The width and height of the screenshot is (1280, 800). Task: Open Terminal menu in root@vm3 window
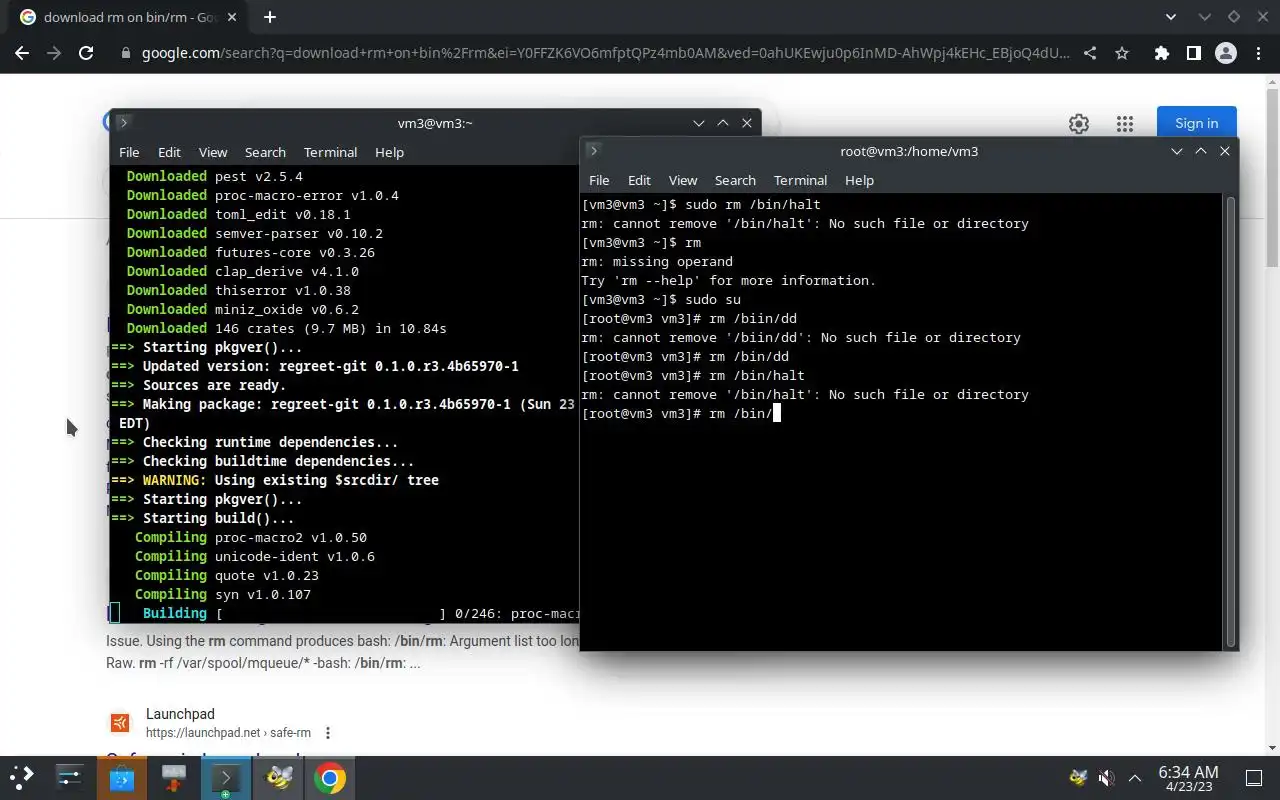800,180
